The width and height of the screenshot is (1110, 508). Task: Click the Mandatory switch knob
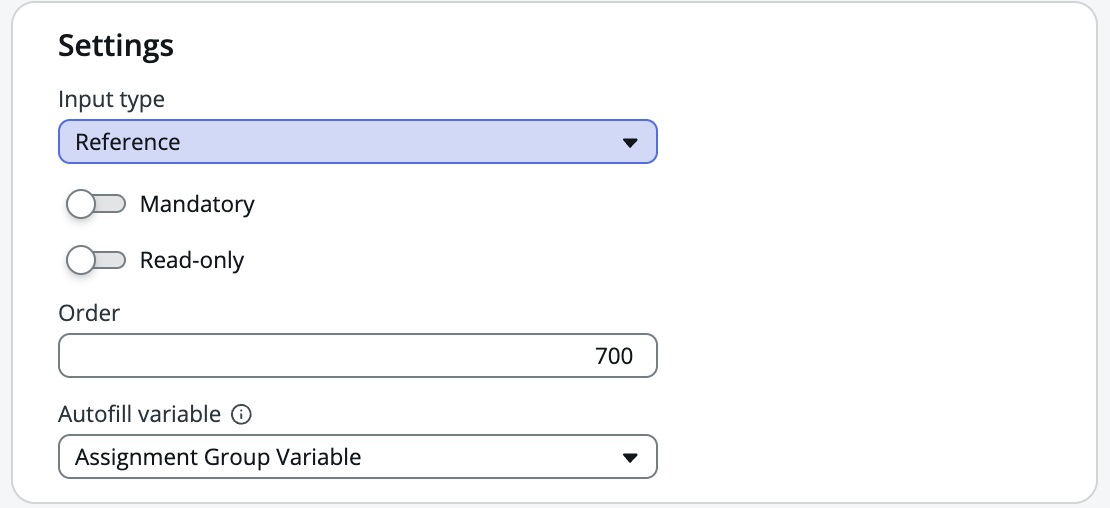(x=81, y=204)
